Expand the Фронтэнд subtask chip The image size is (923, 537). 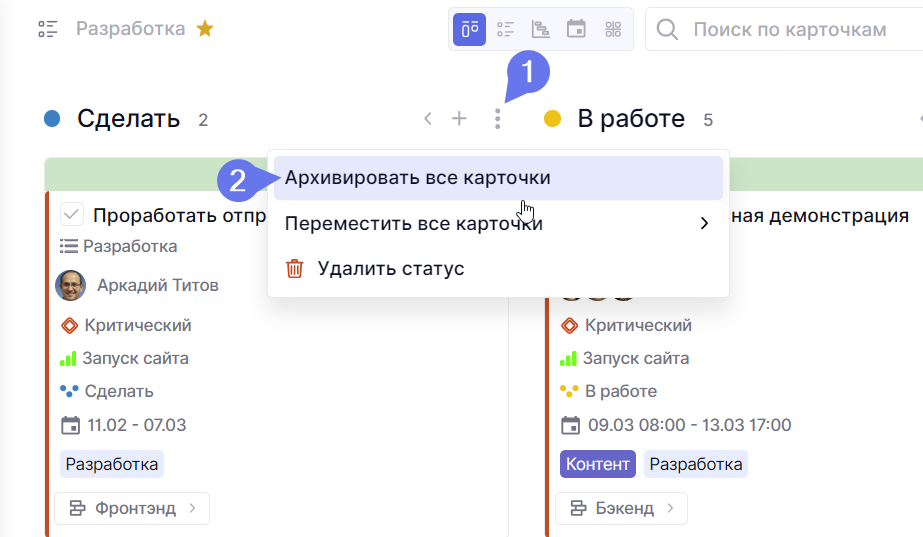tap(132, 509)
